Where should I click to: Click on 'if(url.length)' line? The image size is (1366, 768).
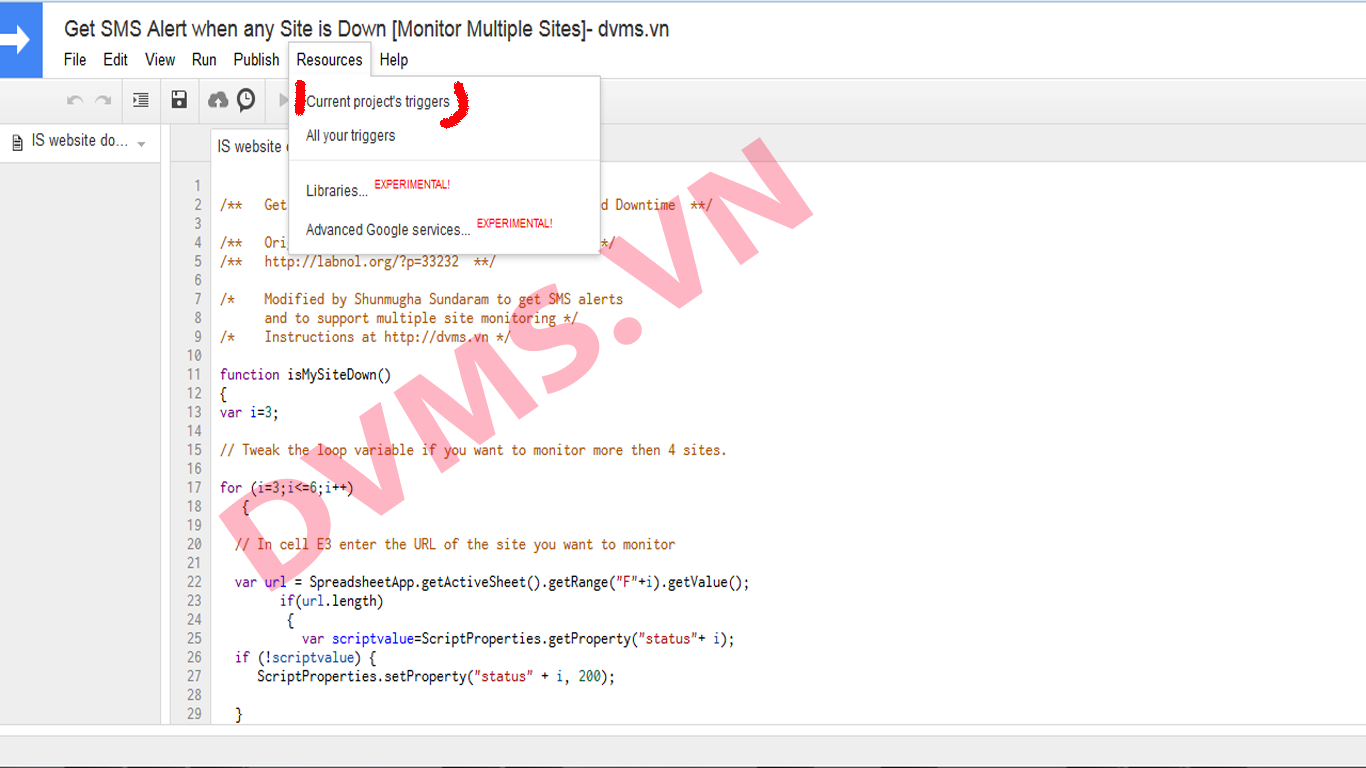click(331, 601)
